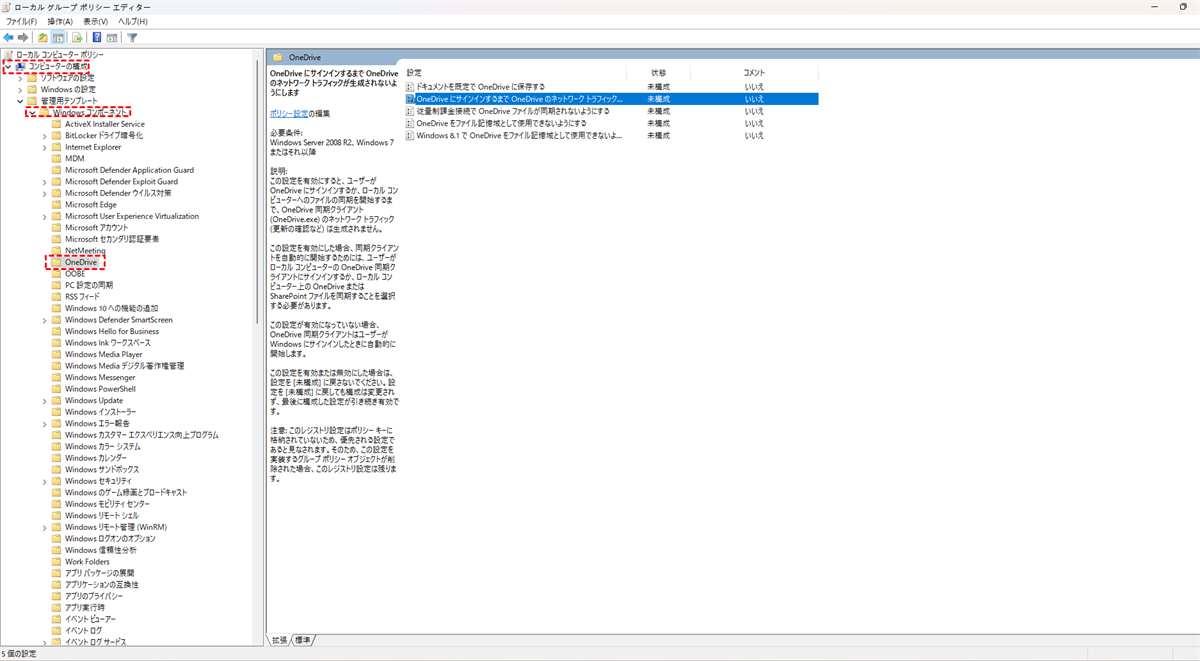1200x661 pixels.
Task: Sort by the コメント column header
Action: click(754, 73)
